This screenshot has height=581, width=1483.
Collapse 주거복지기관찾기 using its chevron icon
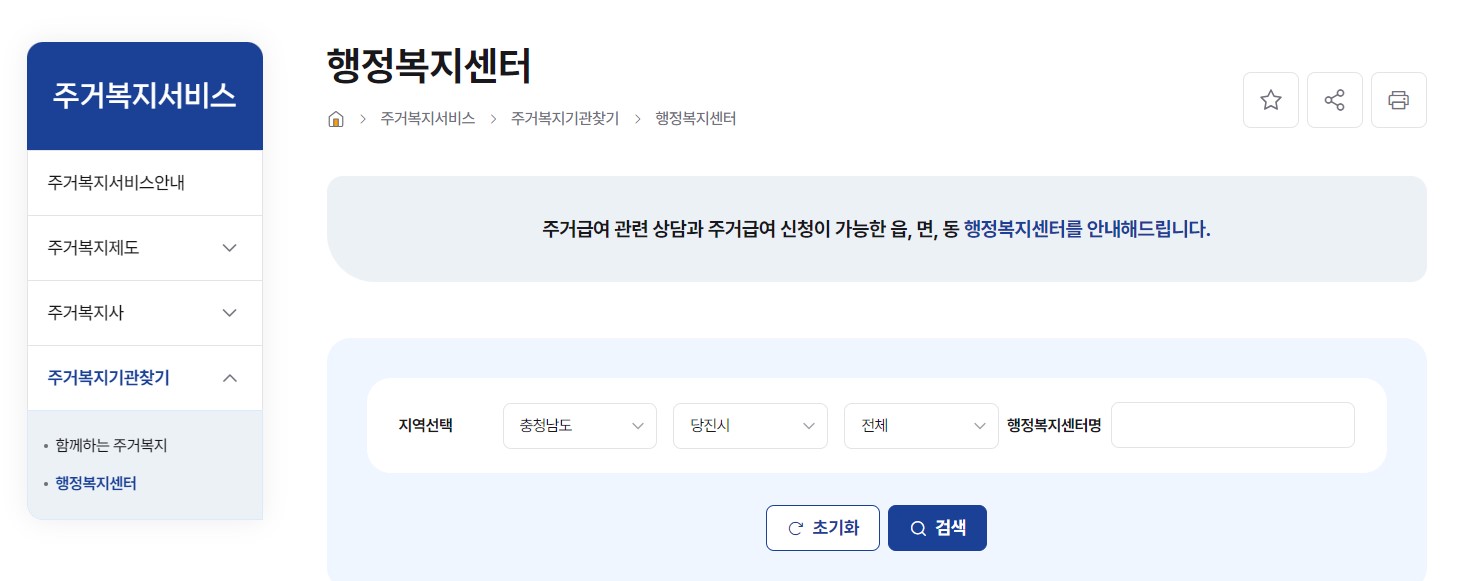(230, 378)
